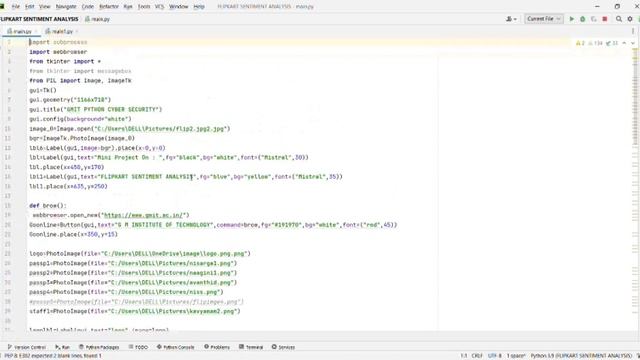Start debugging with the bug icon
The height and width of the screenshot is (360, 640).
coord(582,19)
